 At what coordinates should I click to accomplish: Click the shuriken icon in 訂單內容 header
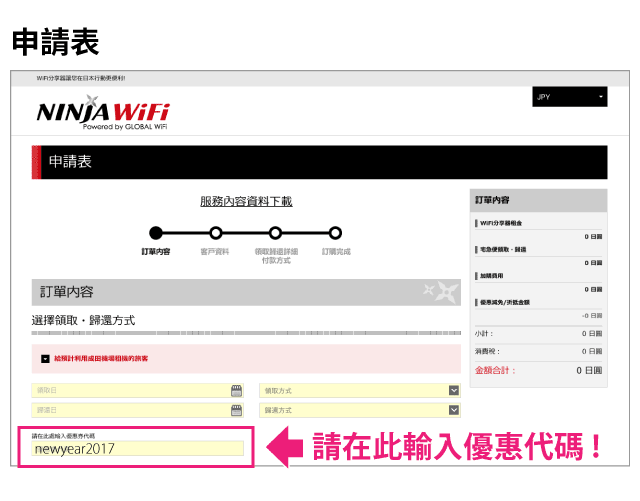coord(442,292)
